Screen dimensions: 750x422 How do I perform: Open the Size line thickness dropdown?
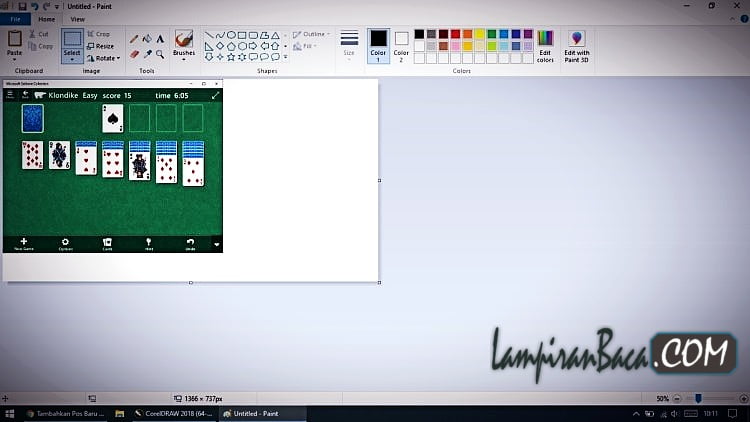click(x=349, y=44)
